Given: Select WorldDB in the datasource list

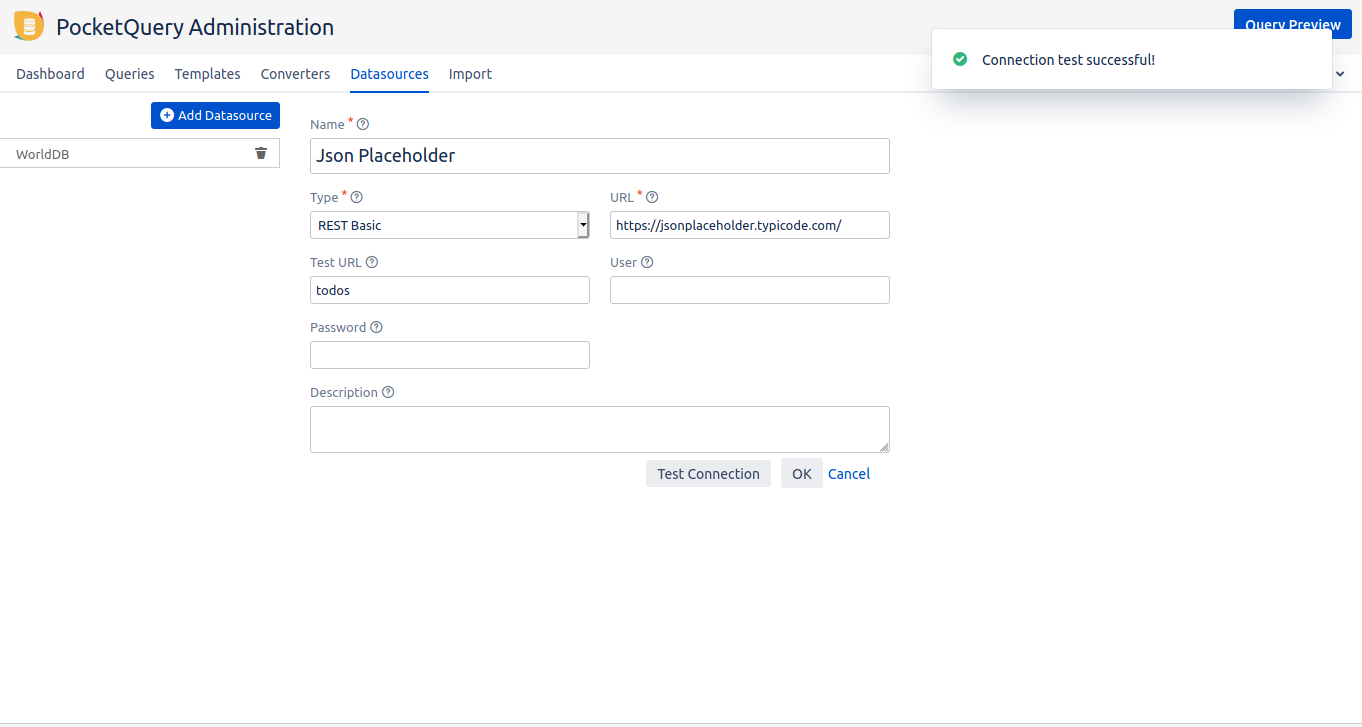Looking at the screenshot, I should click(x=43, y=155).
